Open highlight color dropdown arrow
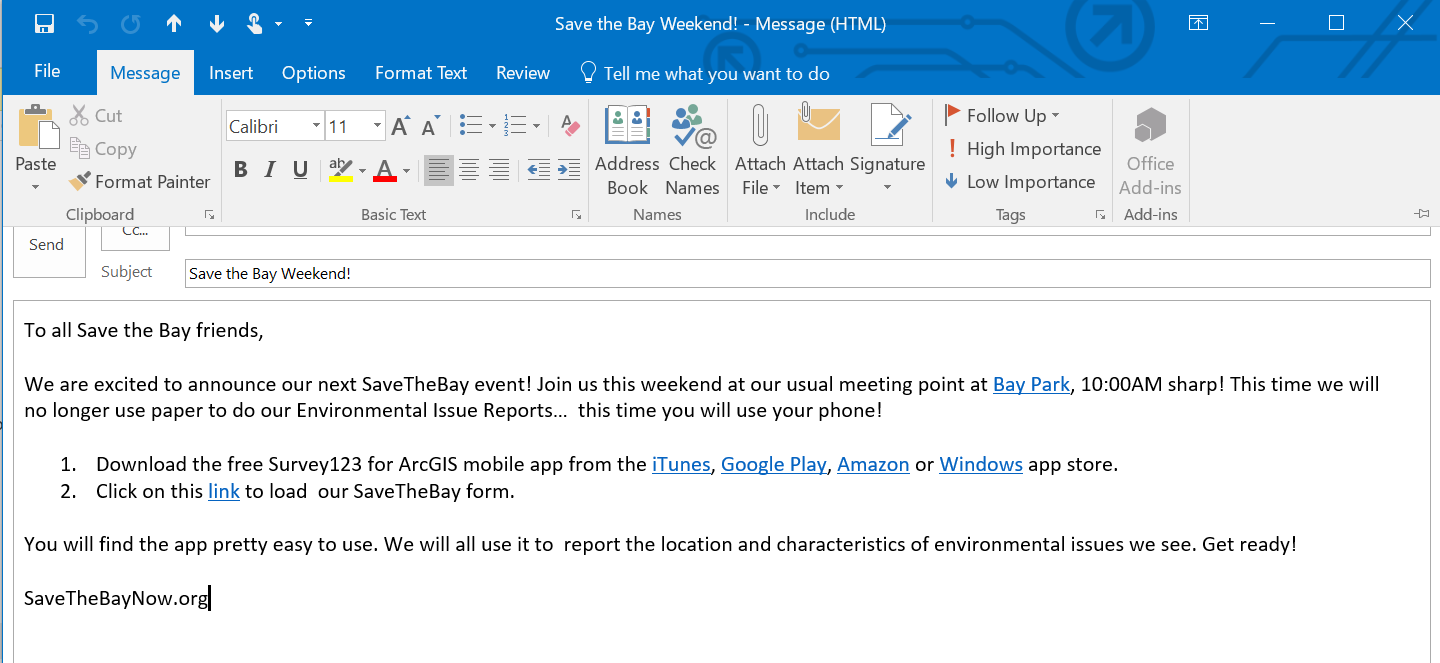This screenshot has height=663, width=1440. coord(362,170)
